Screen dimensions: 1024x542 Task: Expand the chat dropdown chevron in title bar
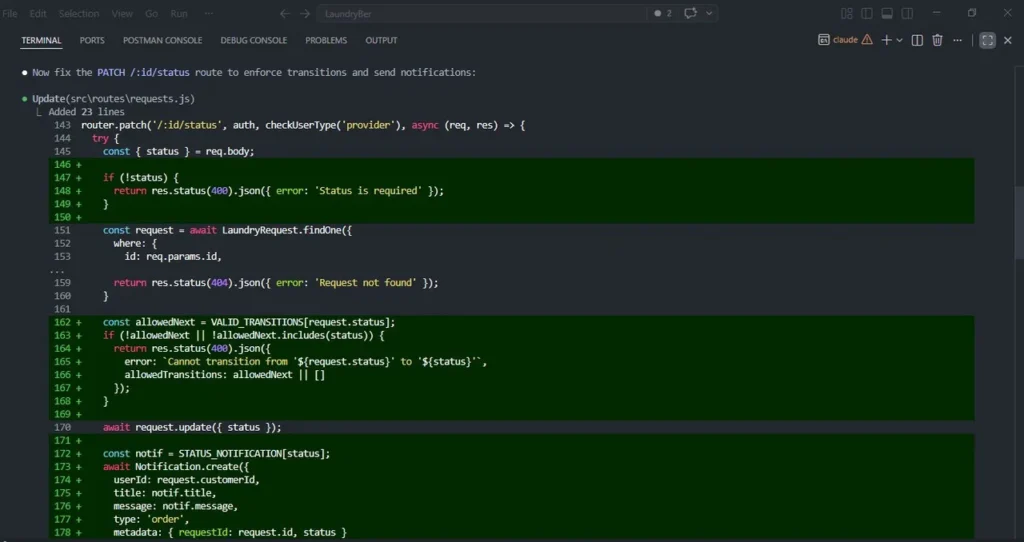pyautogui.click(x=709, y=14)
